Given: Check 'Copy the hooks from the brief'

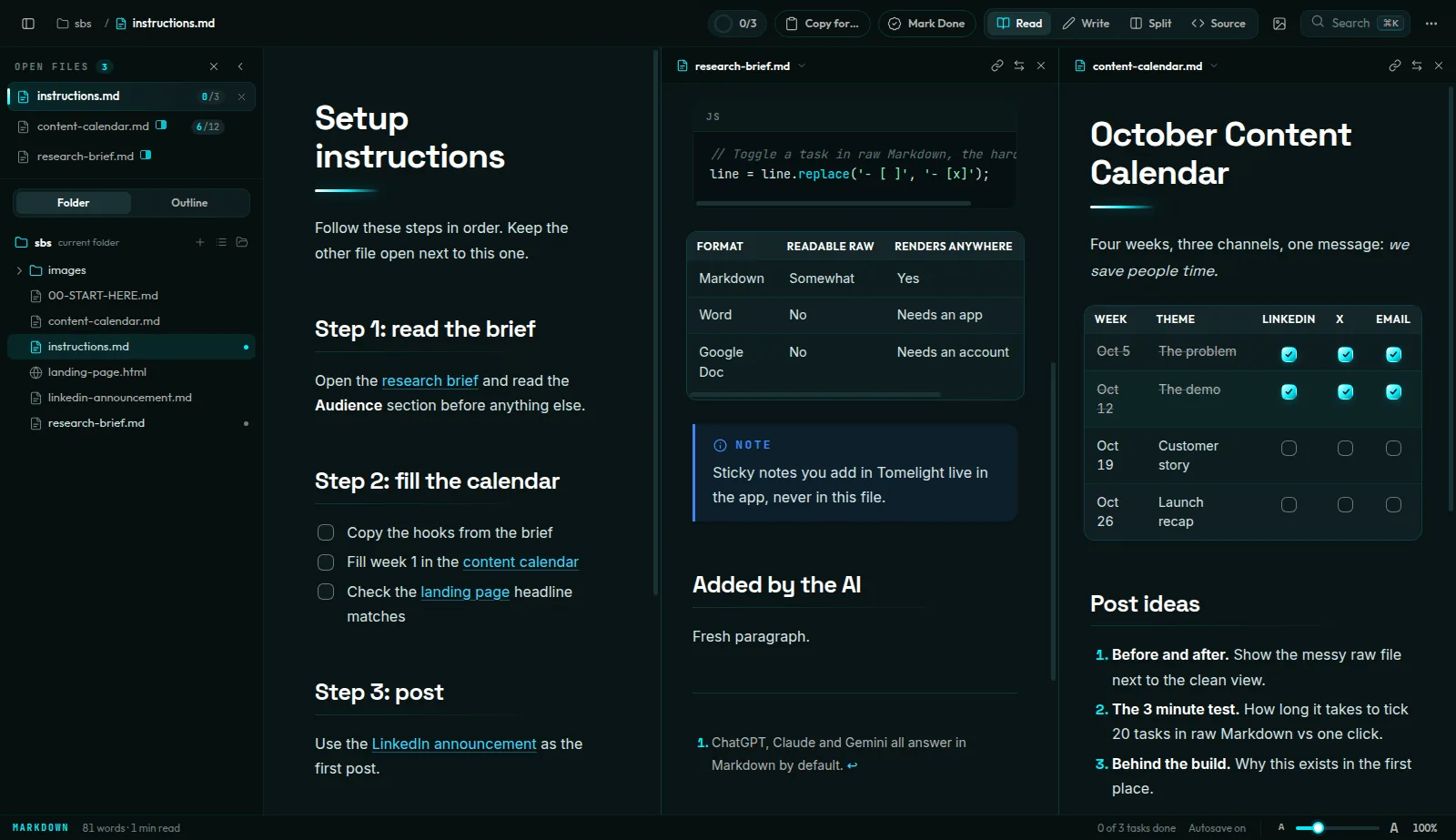Looking at the screenshot, I should (x=326, y=532).
